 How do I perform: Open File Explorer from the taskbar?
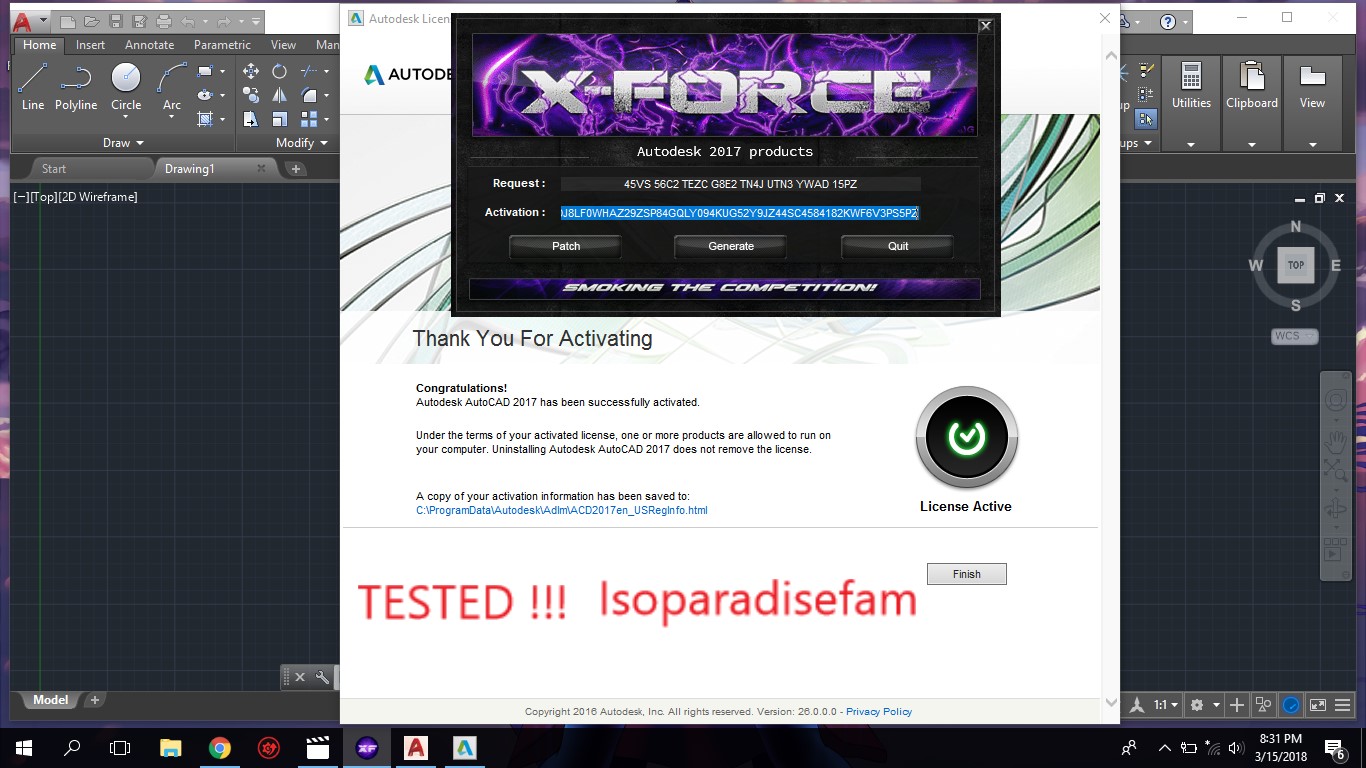[x=171, y=748]
